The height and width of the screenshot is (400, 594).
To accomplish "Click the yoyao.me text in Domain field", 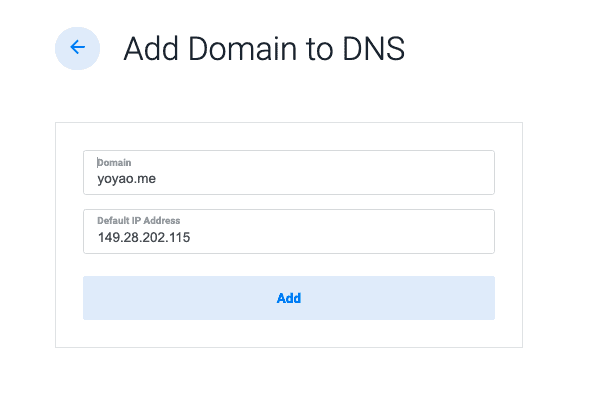I will 127,178.
